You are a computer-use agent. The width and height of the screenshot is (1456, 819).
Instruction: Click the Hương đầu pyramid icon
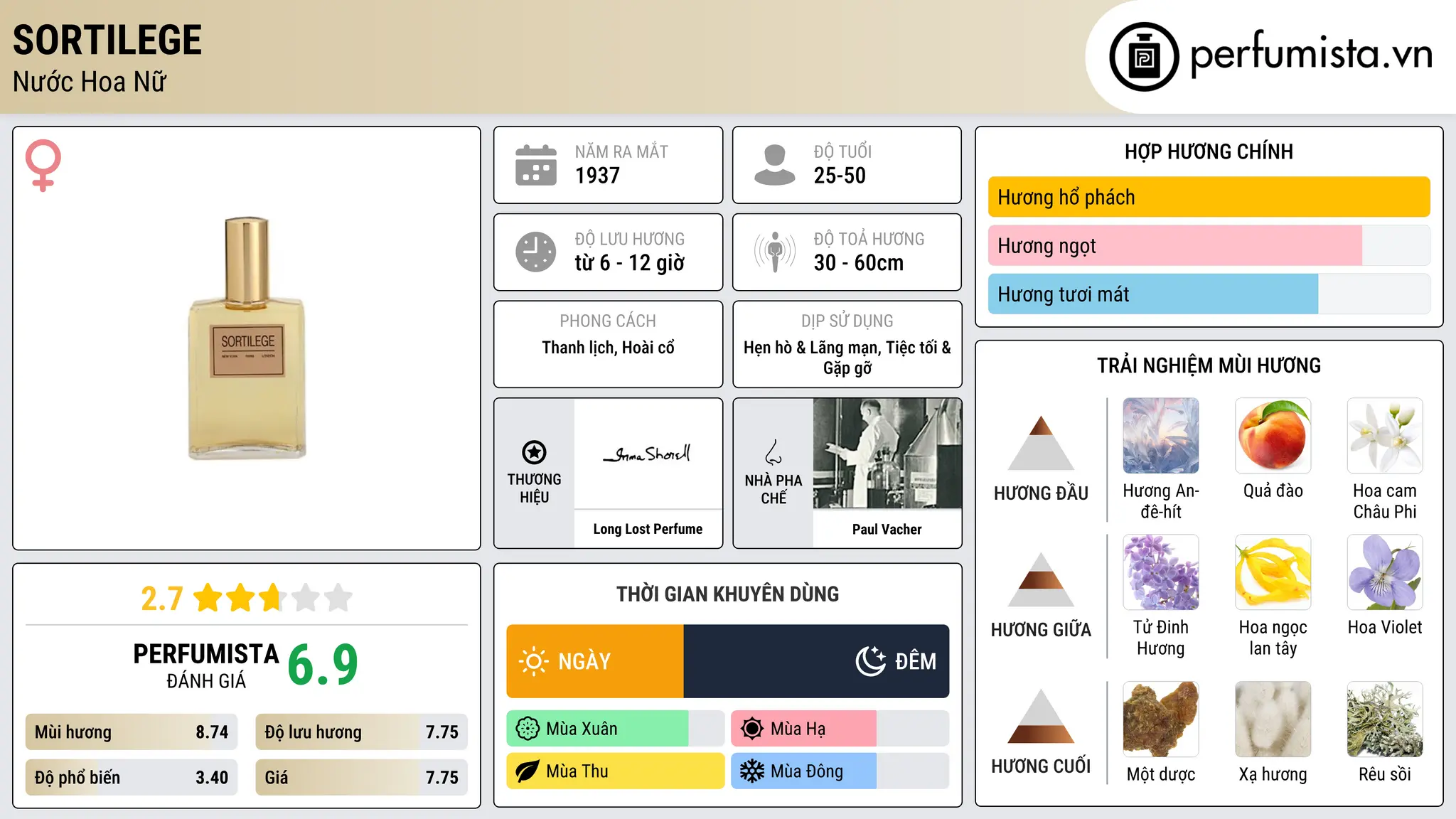[x=1041, y=443]
